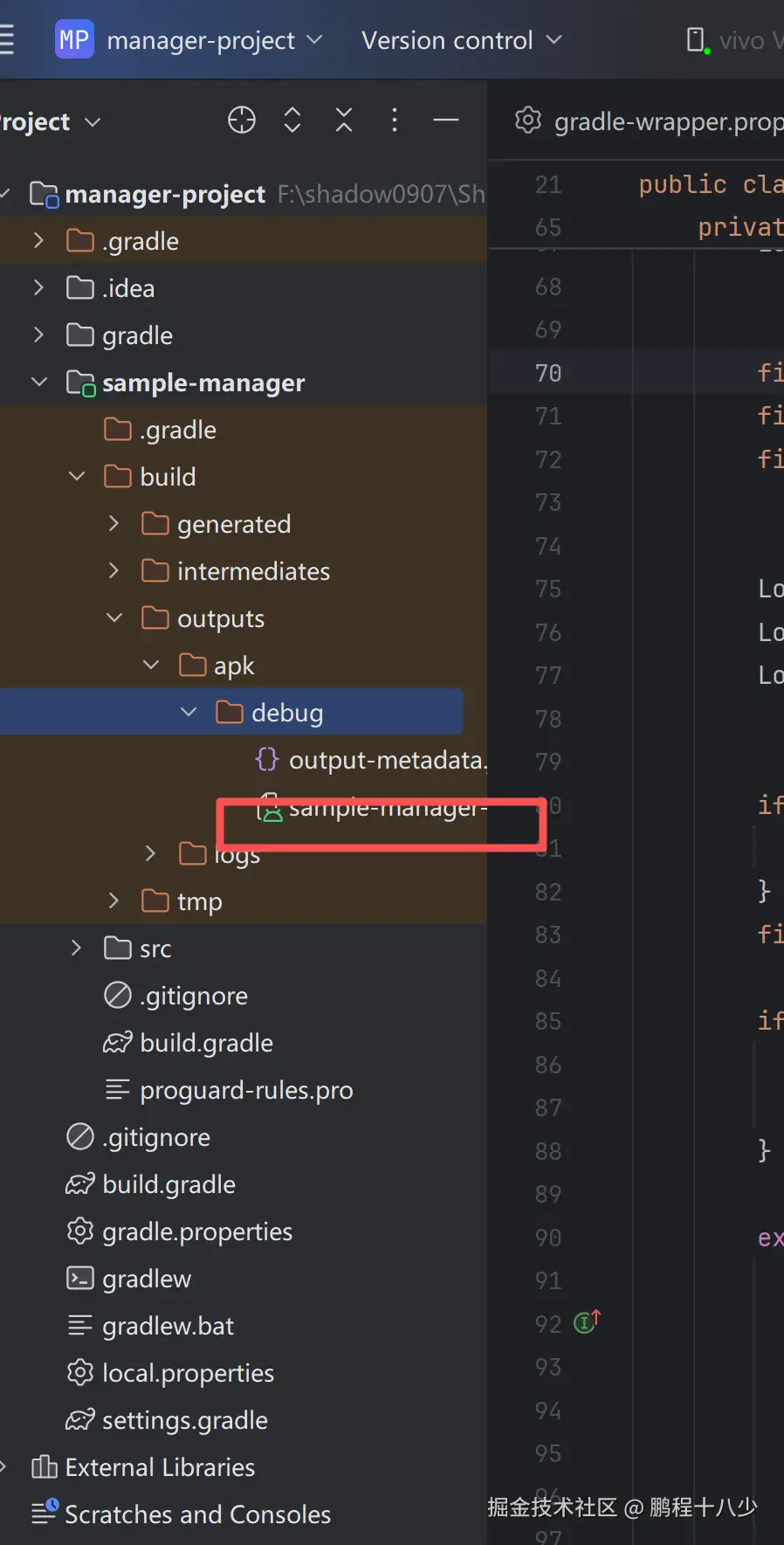Select the Scratches and Consoles node

(x=197, y=1514)
